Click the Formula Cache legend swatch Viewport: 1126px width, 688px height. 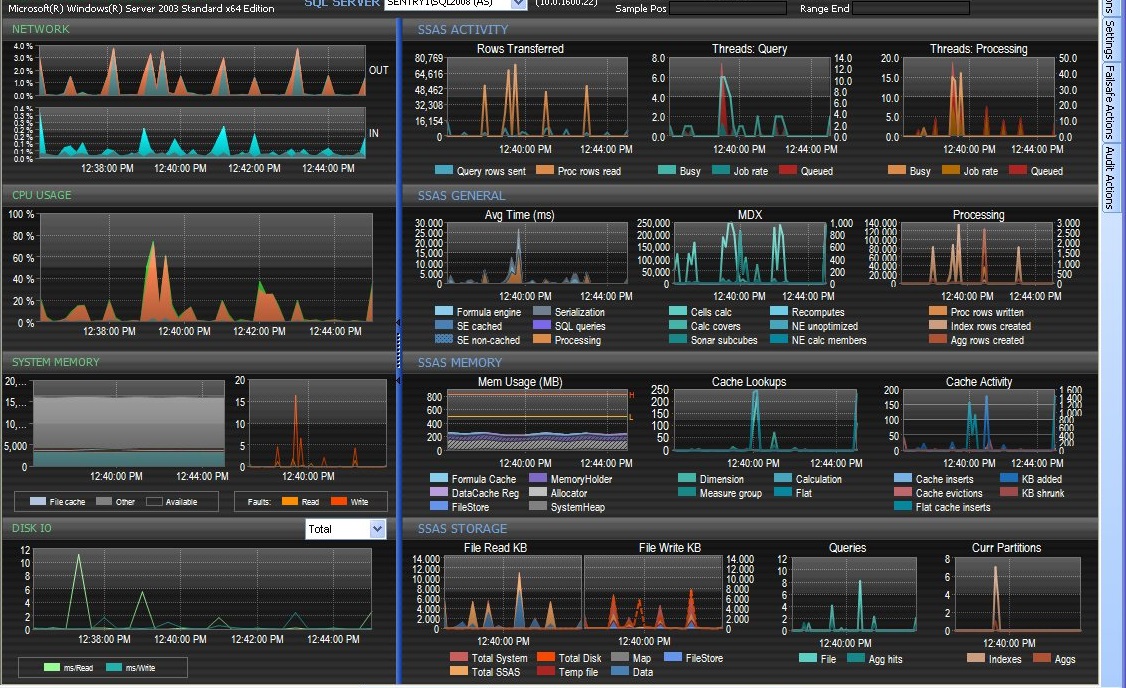pos(439,478)
